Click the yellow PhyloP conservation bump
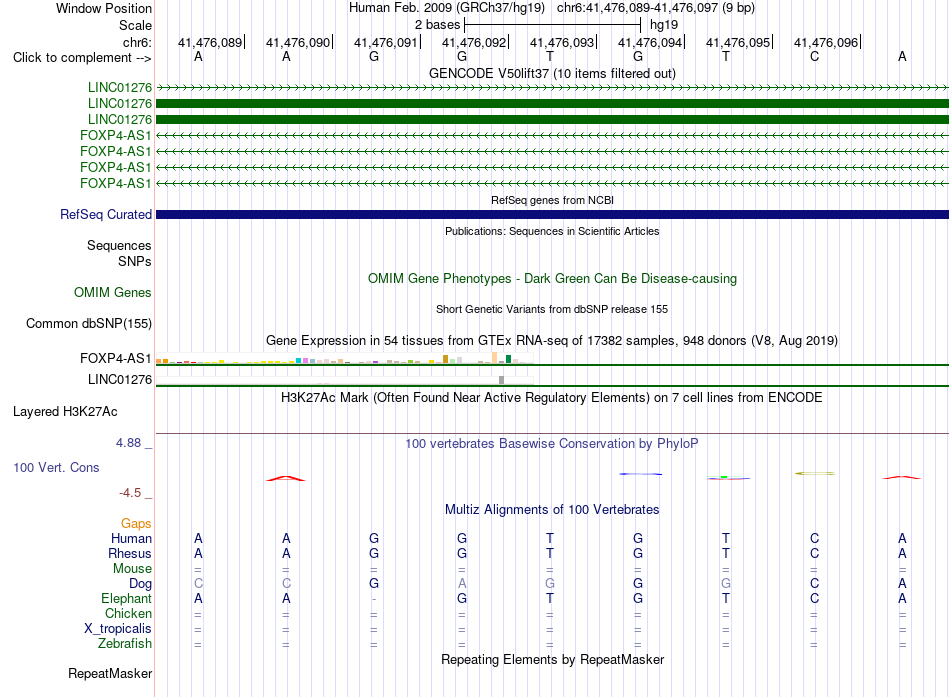 coord(815,473)
